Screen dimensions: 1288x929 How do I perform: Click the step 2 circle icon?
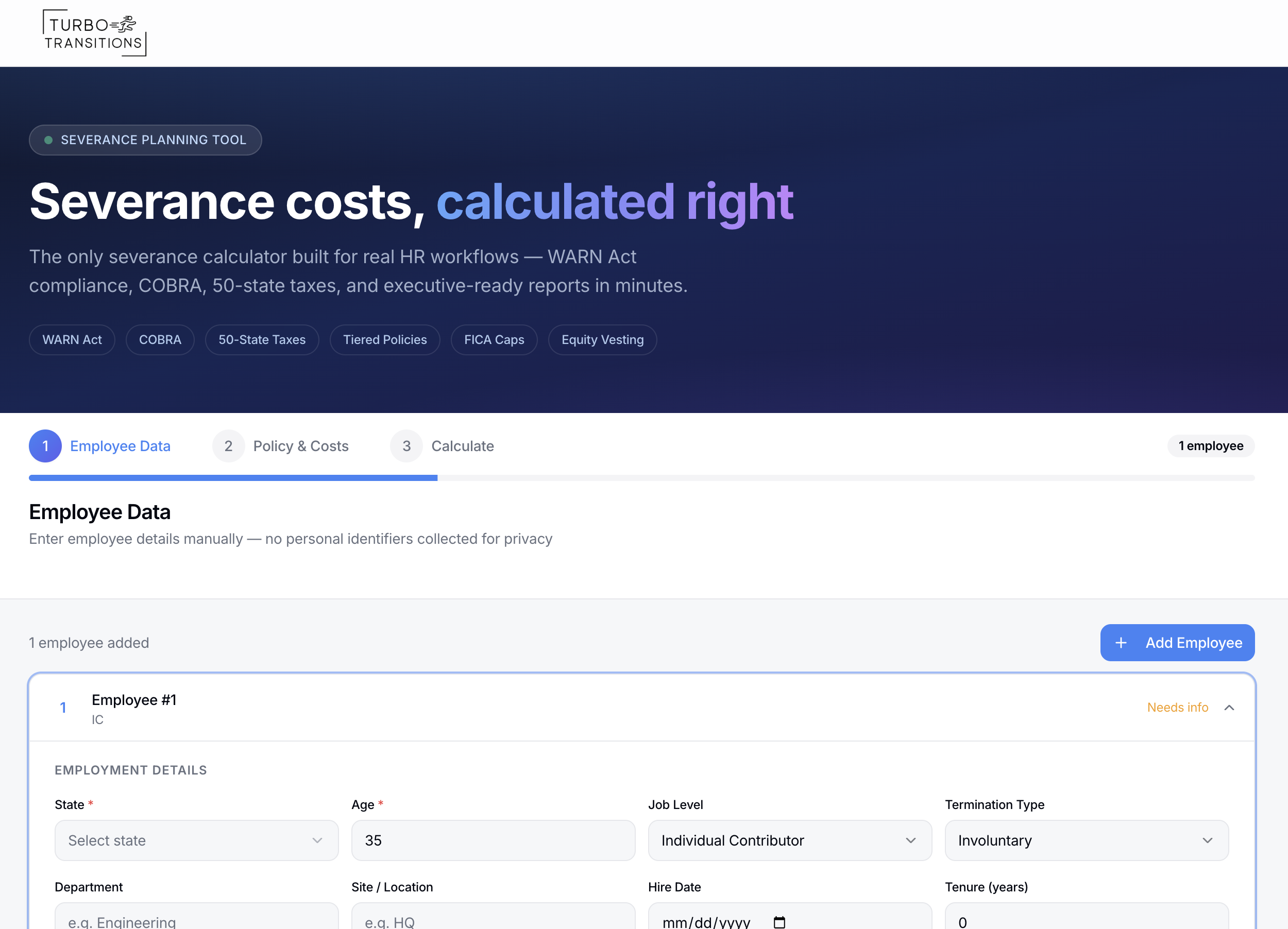tap(228, 446)
